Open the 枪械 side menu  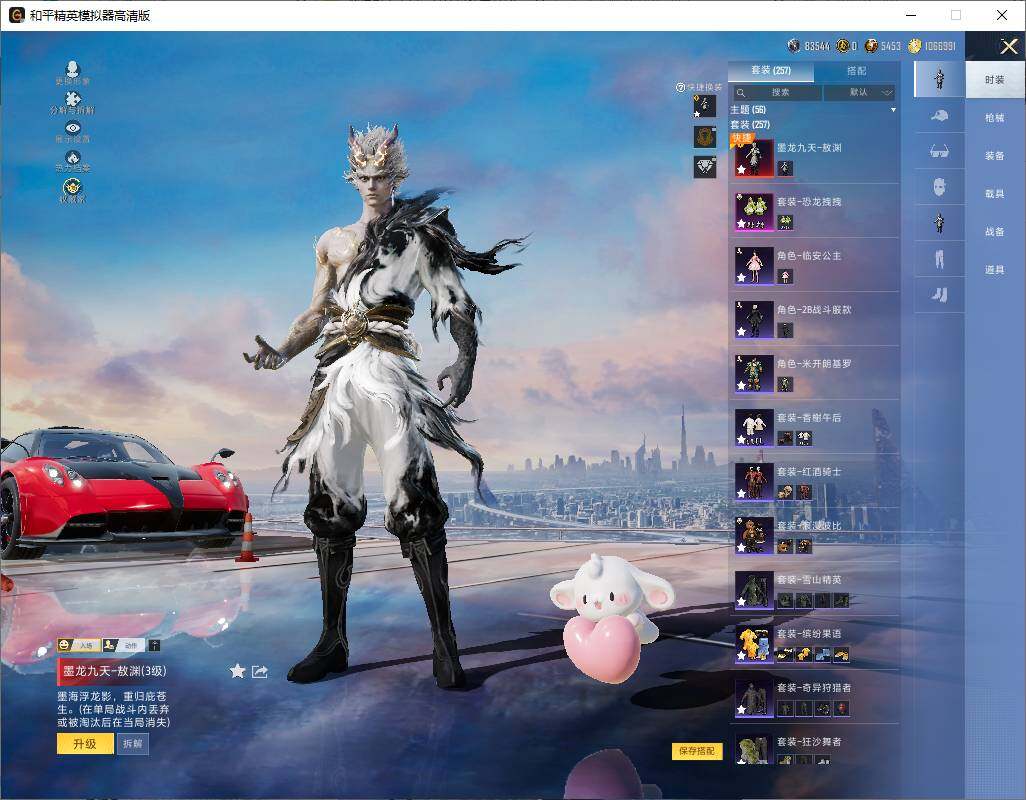[x=995, y=118]
